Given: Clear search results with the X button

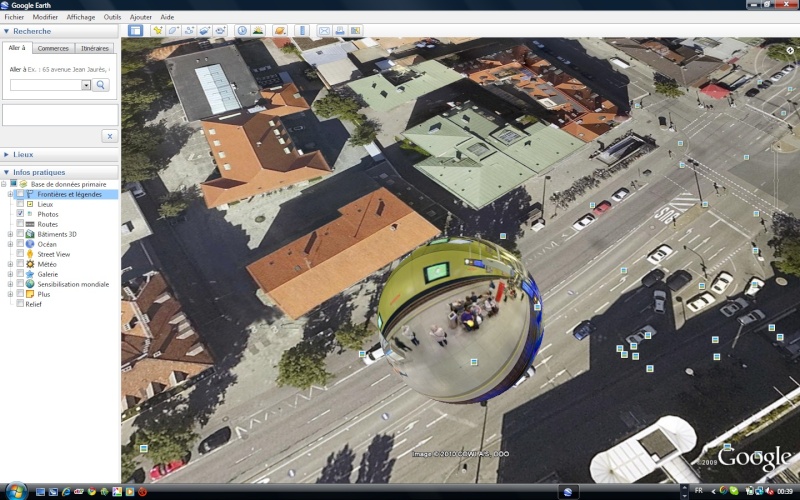Looking at the screenshot, I should point(110,136).
